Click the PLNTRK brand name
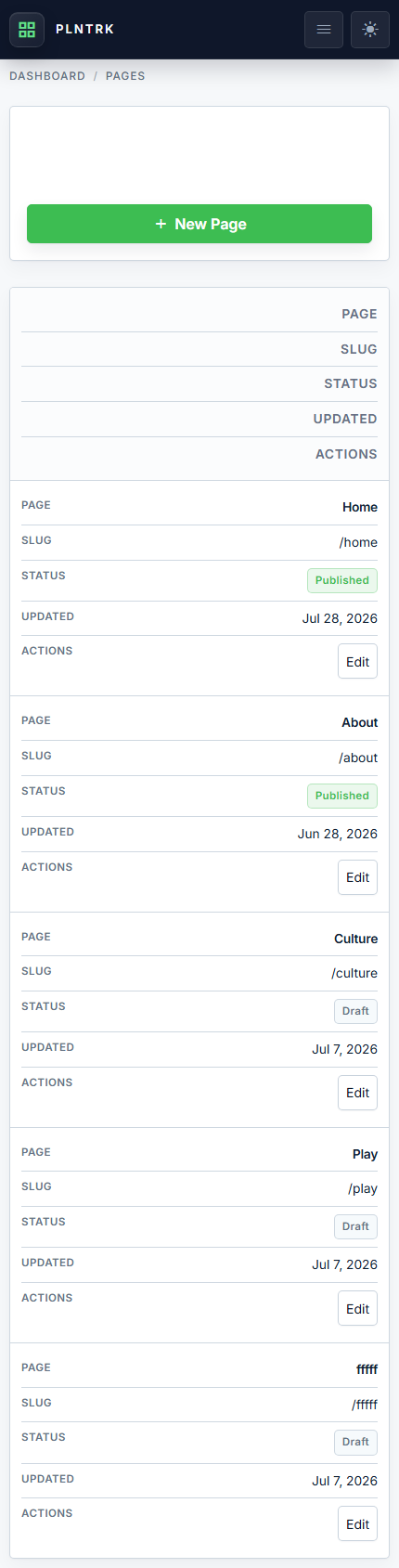Image resolution: width=399 pixels, height=1568 pixels. [85, 30]
